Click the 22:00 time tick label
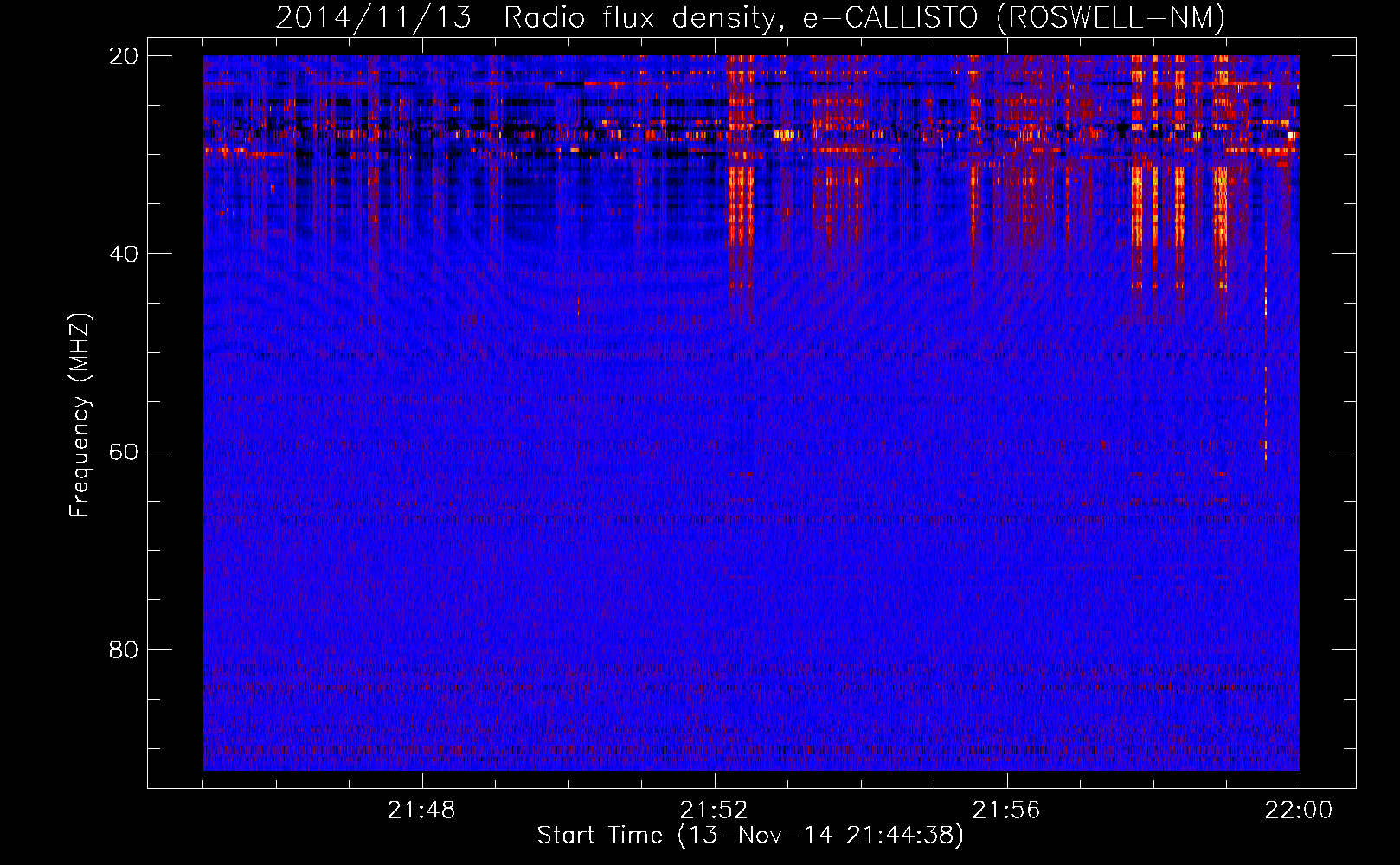 [1299, 811]
